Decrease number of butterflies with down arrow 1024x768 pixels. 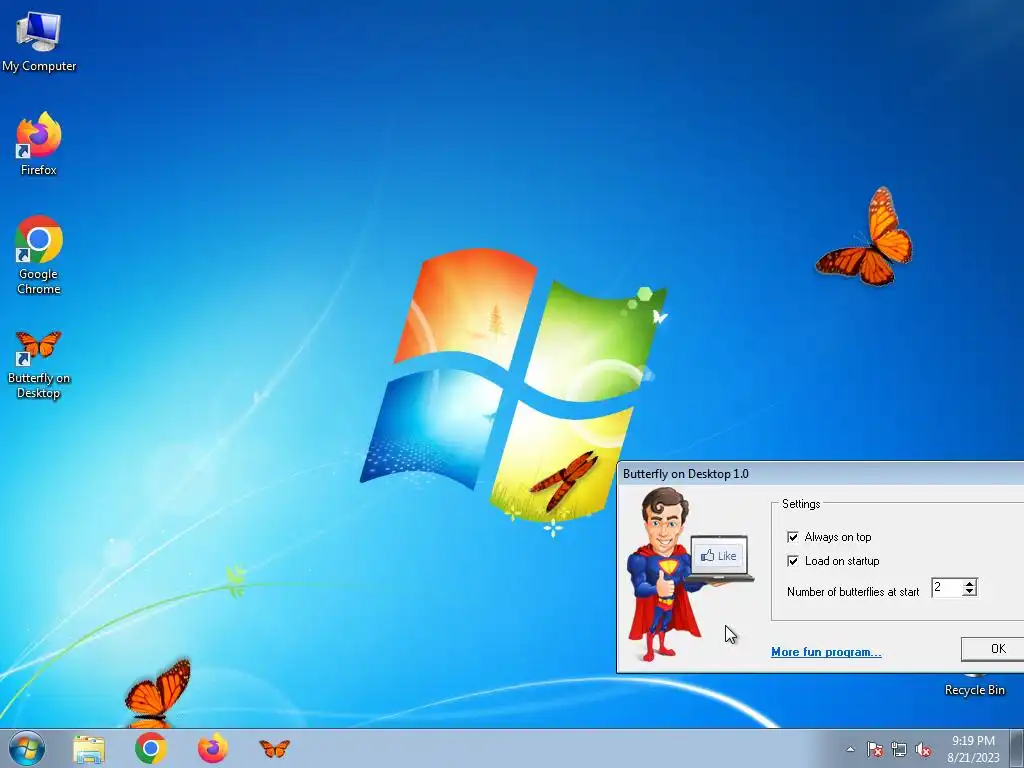970,592
